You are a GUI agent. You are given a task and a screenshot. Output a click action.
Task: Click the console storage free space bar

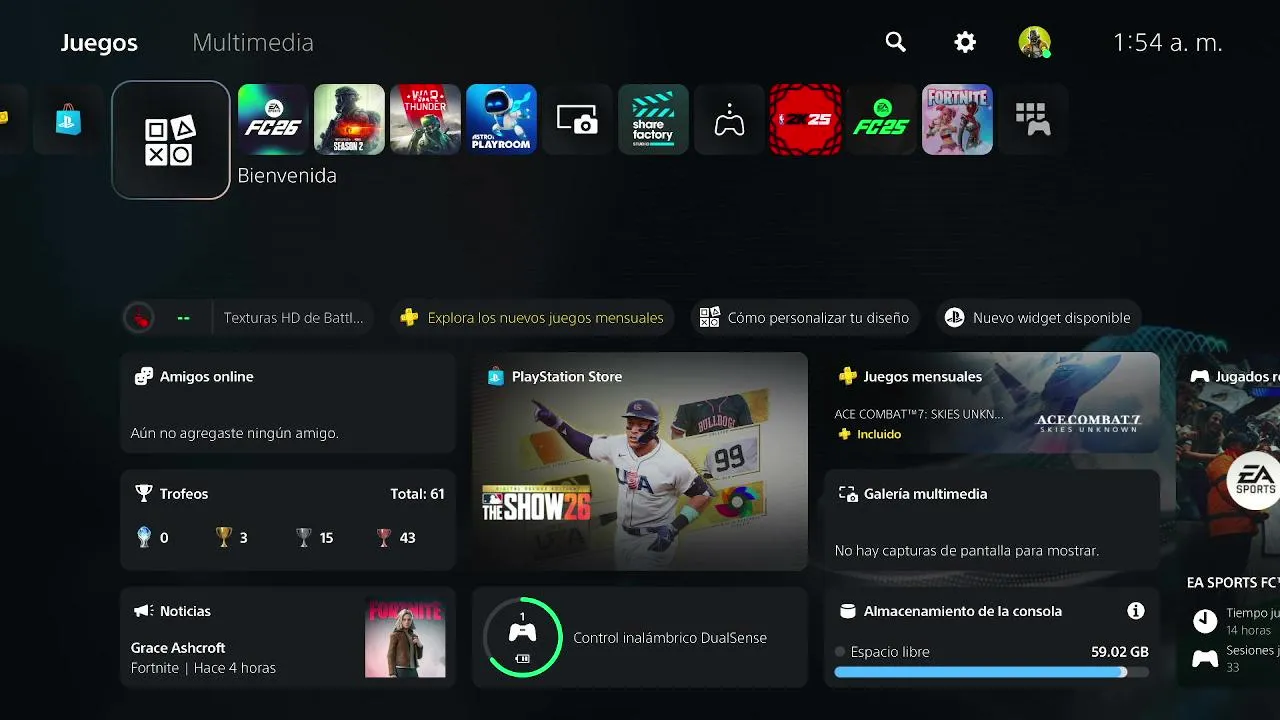tap(992, 672)
